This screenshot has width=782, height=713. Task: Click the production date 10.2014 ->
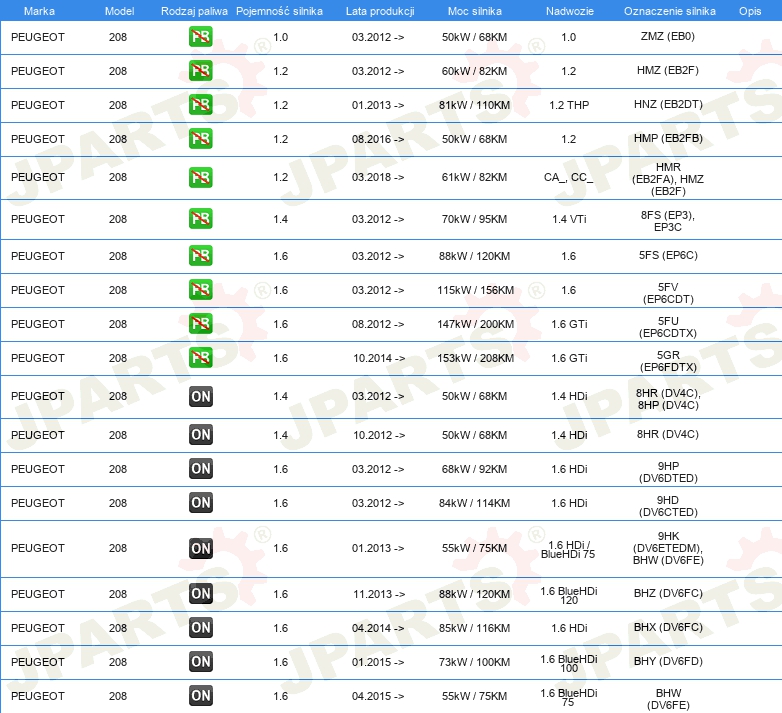[x=379, y=358]
